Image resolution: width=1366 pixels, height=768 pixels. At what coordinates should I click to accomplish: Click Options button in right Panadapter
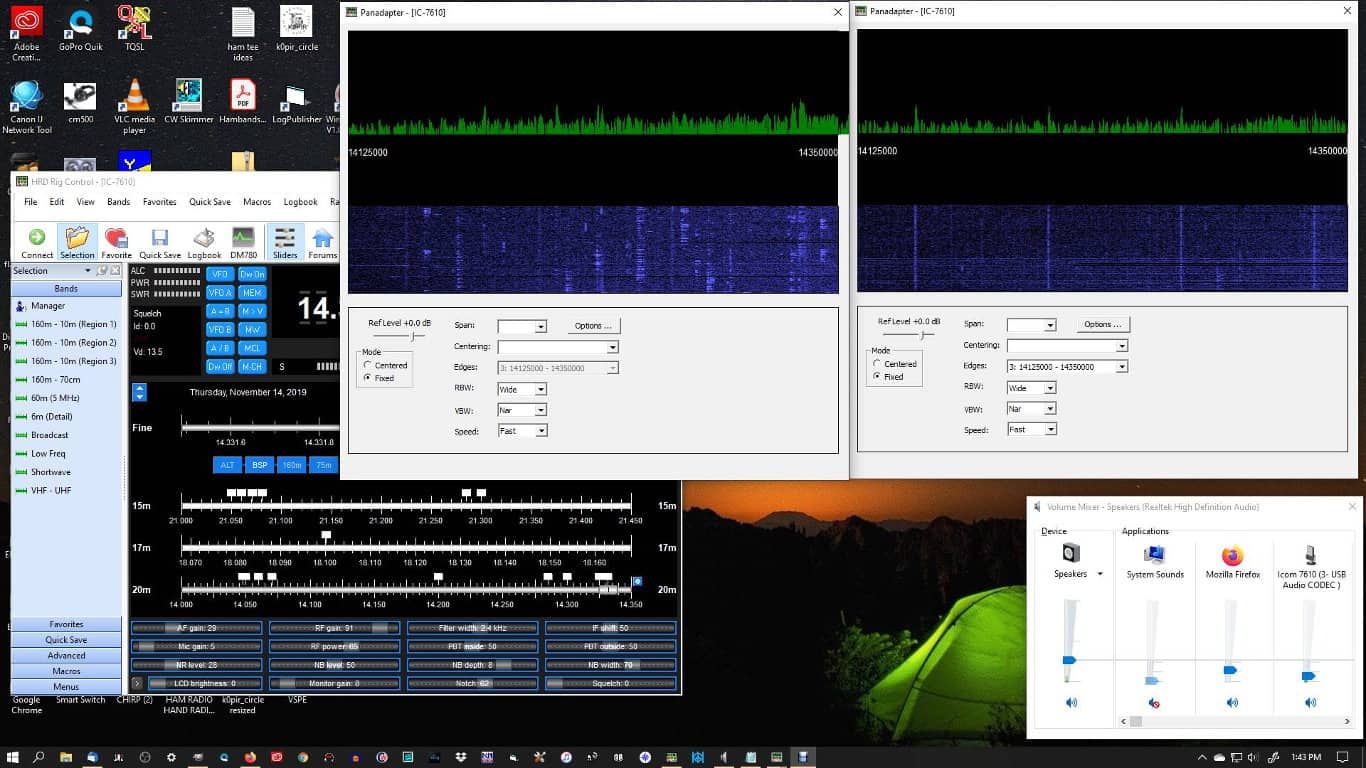click(x=1103, y=324)
